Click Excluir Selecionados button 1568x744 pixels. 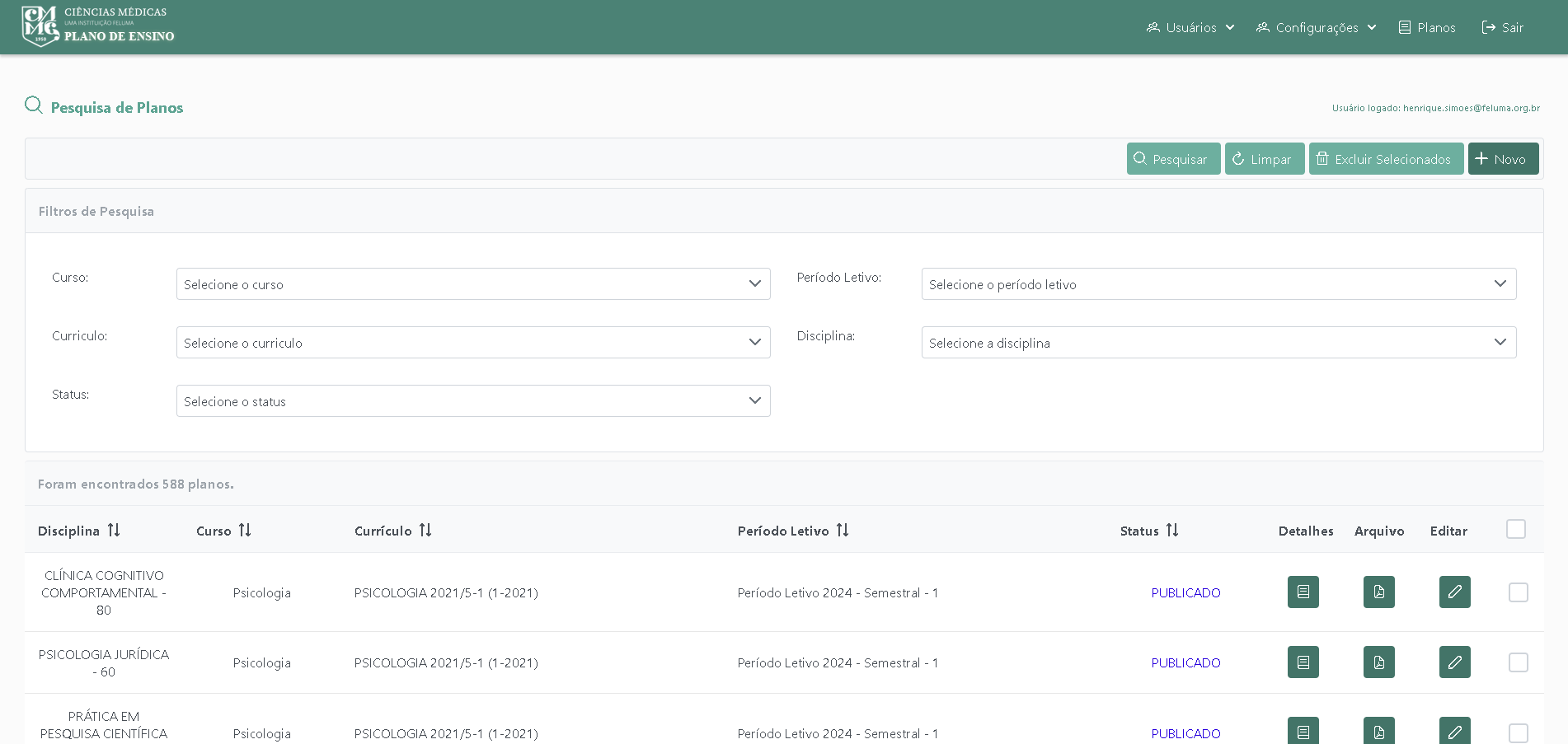[x=1386, y=159]
